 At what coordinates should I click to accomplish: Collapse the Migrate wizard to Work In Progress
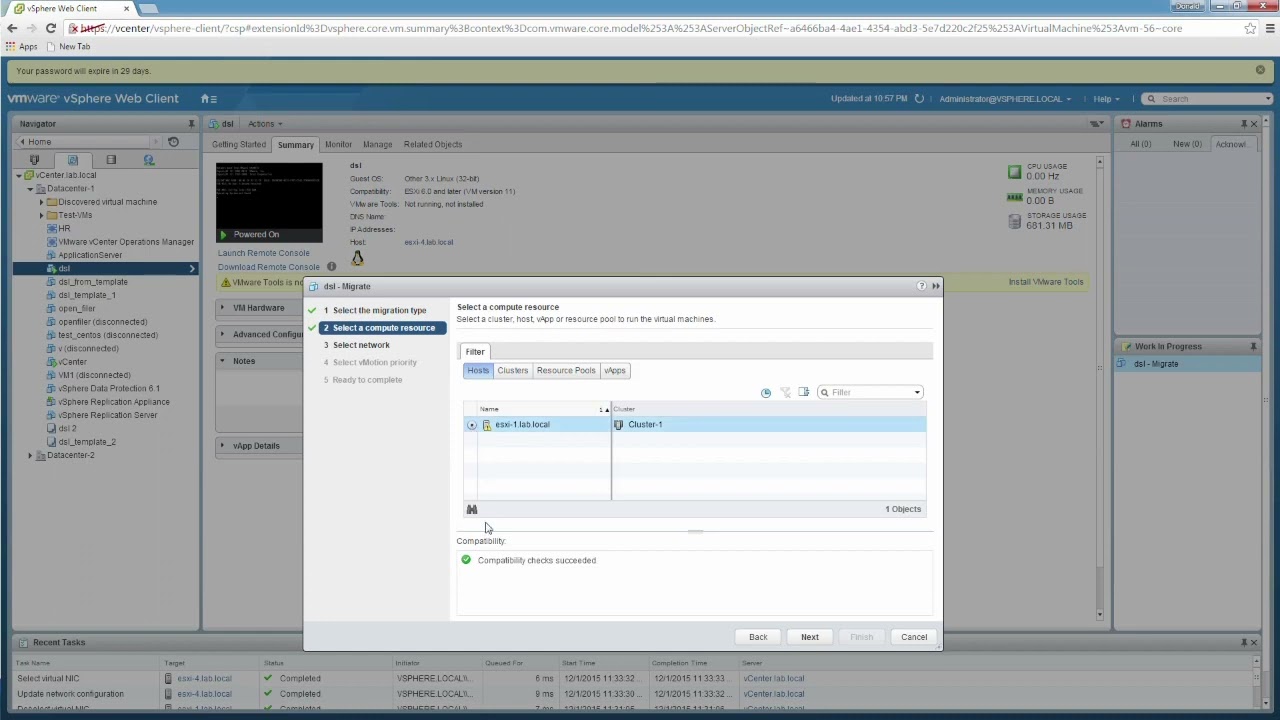tap(935, 286)
